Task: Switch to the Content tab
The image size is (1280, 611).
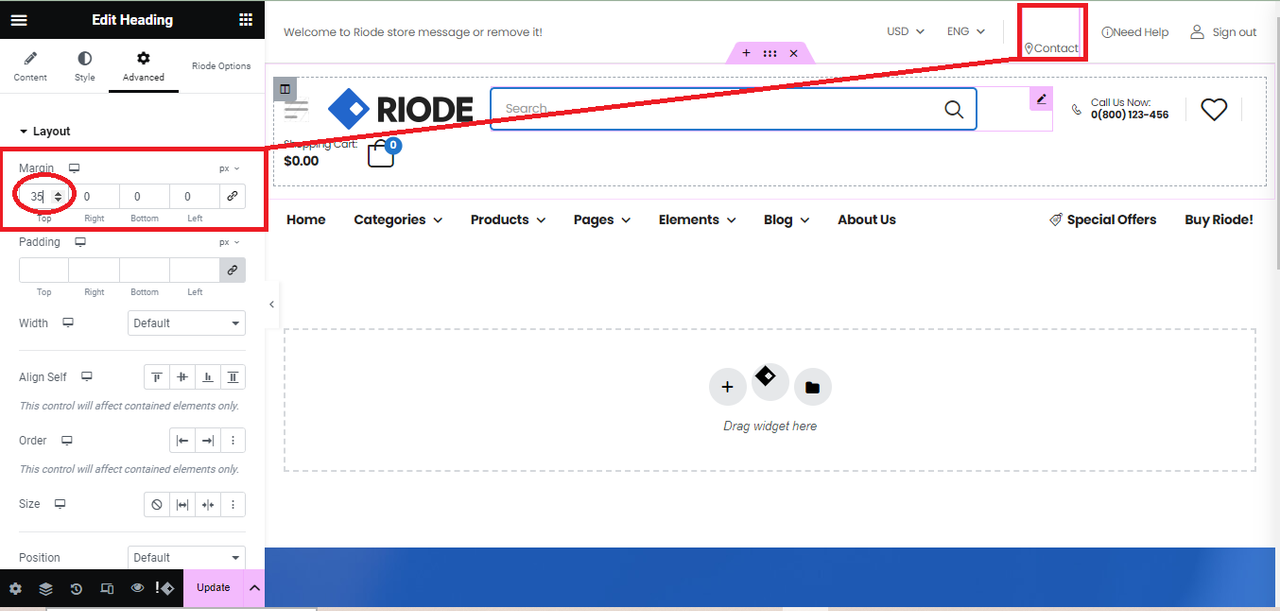Action: (30, 67)
